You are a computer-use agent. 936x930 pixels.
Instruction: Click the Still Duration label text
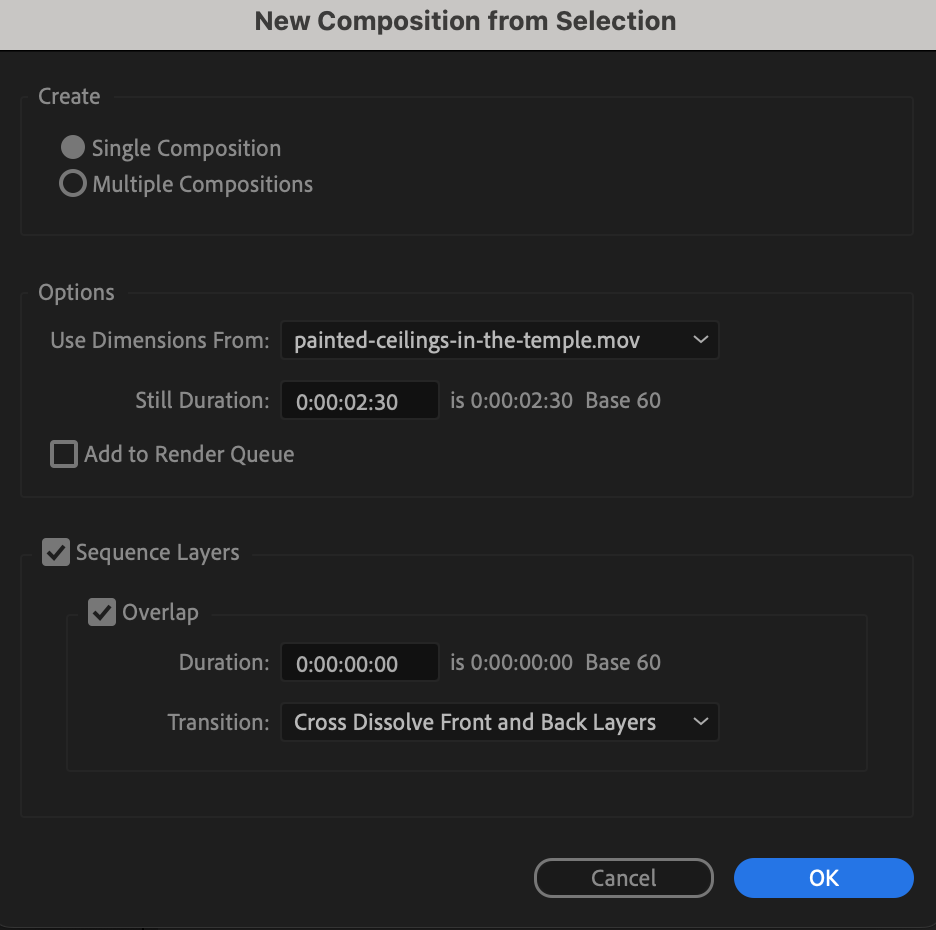coord(202,401)
